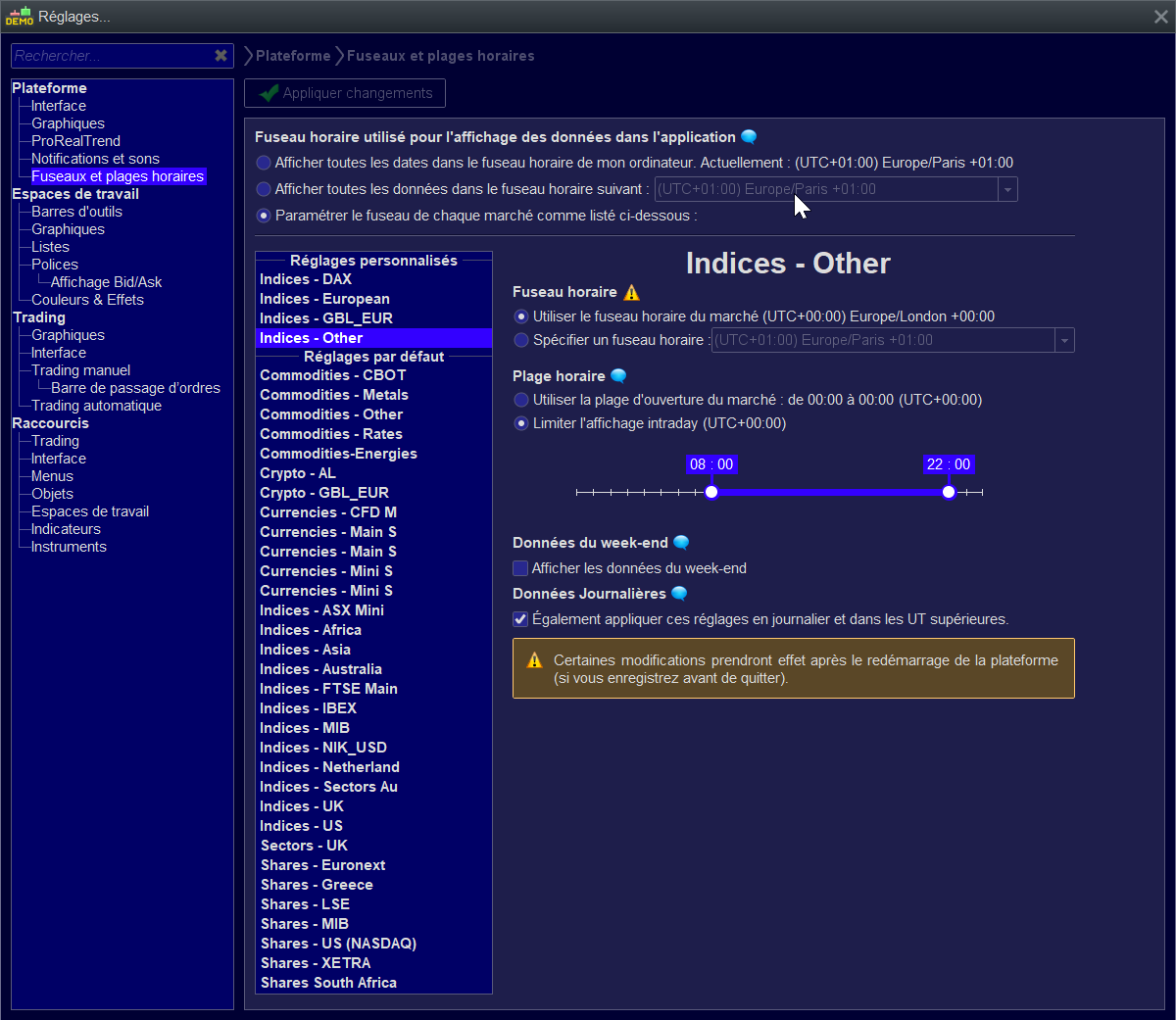
Task: Enable 'Afficher les données du week-end' checkbox
Action: click(520, 568)
